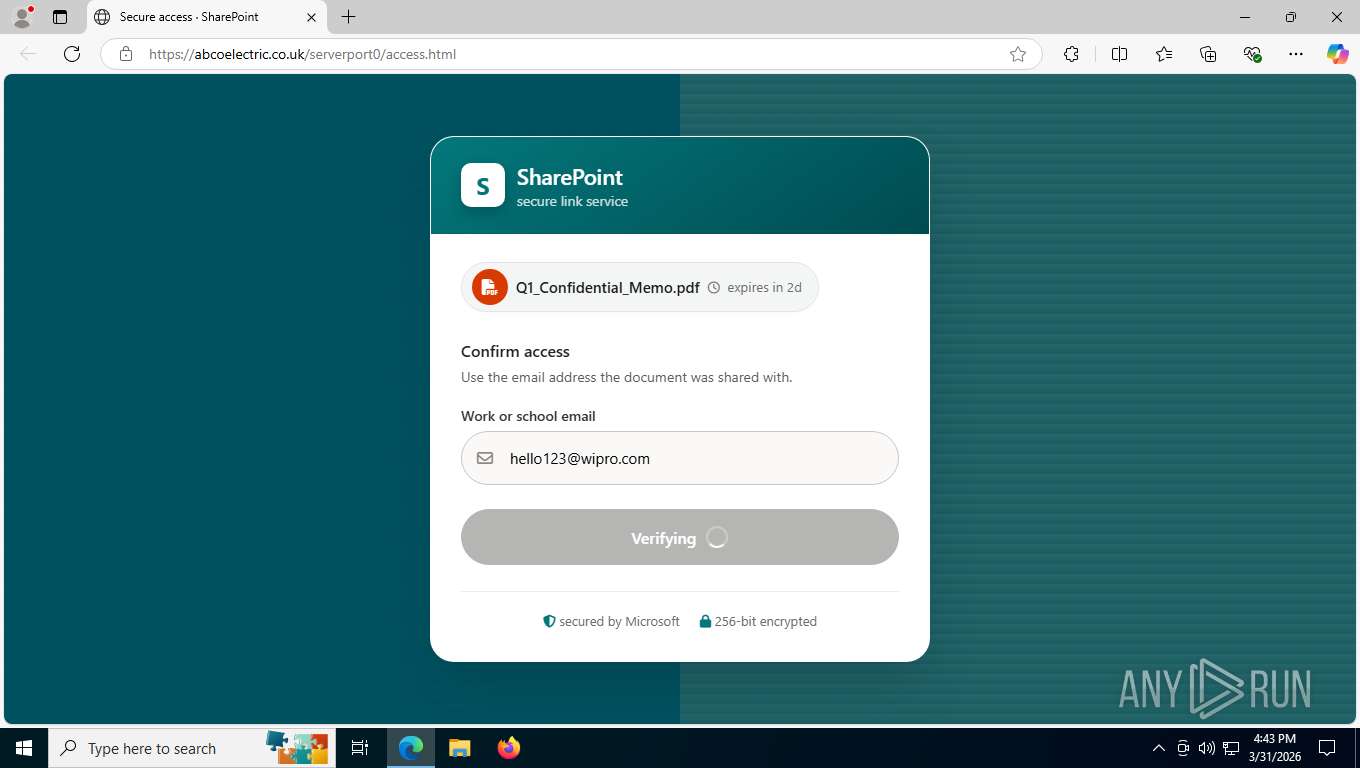Viewport: 1360px width, 768px height.
Task: Click the SharePoint title text
Action: click(570, 177)
